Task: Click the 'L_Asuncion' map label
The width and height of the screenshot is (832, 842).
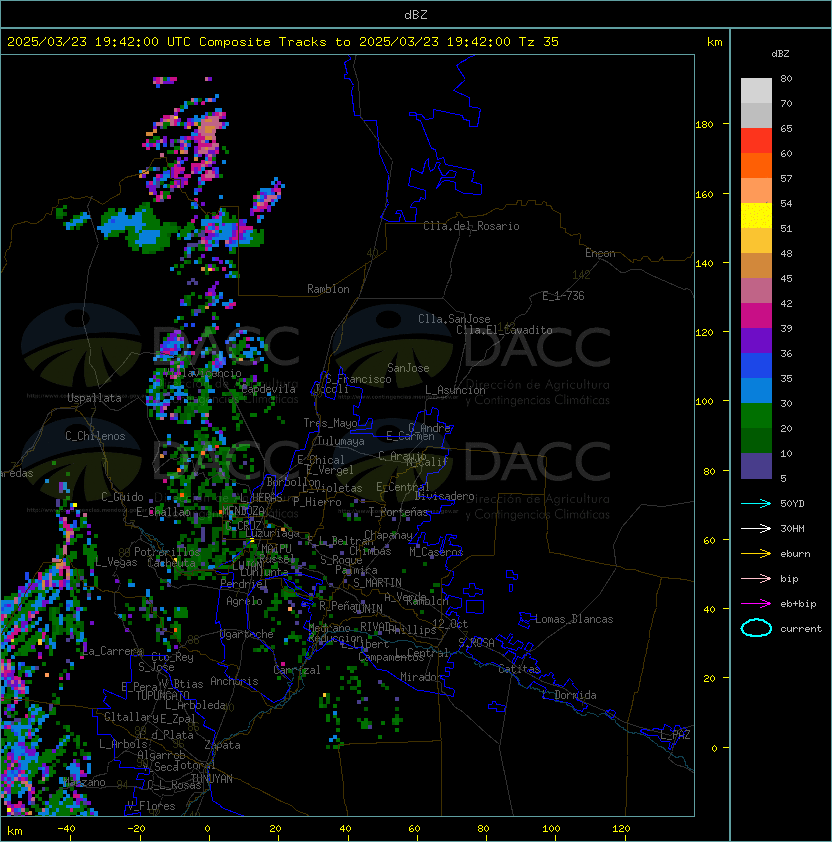Action: pos(455,390)
